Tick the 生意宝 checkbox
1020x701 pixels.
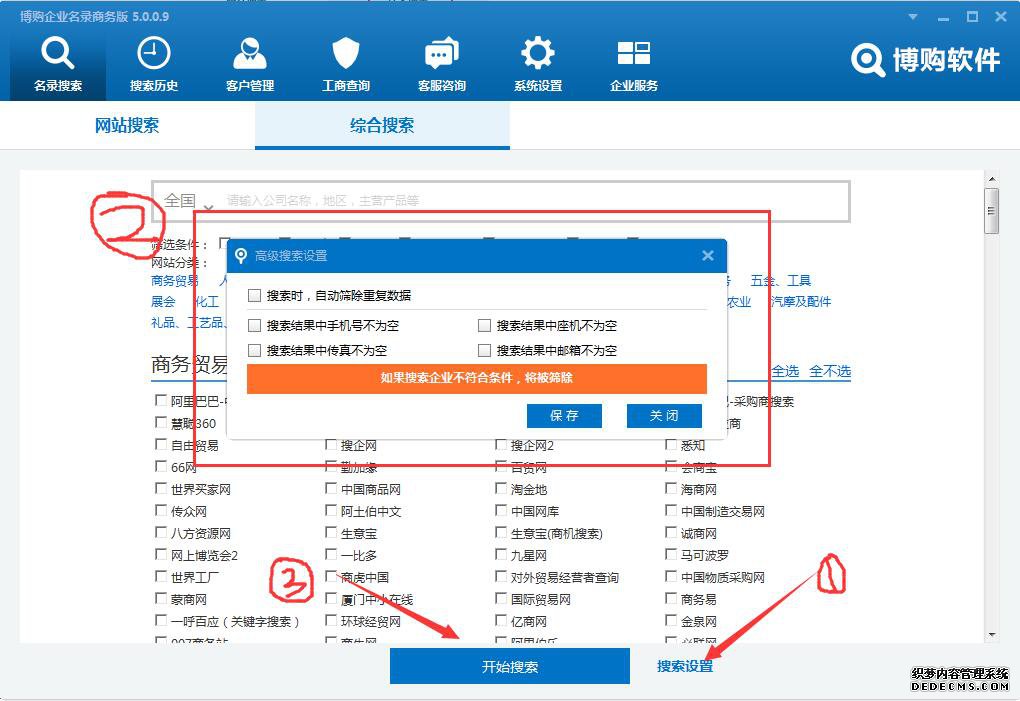coord(331,533)
